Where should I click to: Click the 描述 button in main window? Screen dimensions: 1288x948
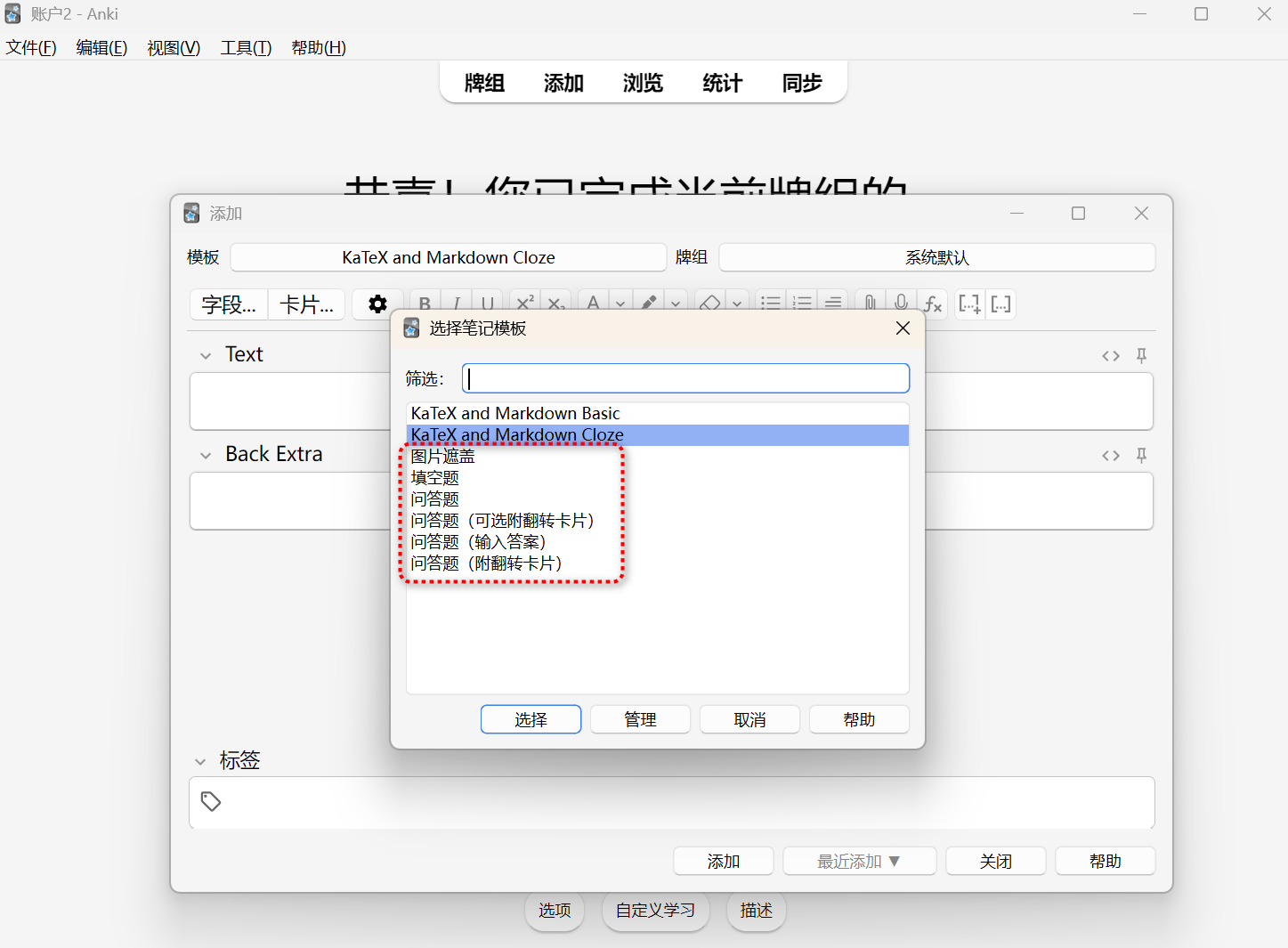pyautogui.click(x=756, y=910)
